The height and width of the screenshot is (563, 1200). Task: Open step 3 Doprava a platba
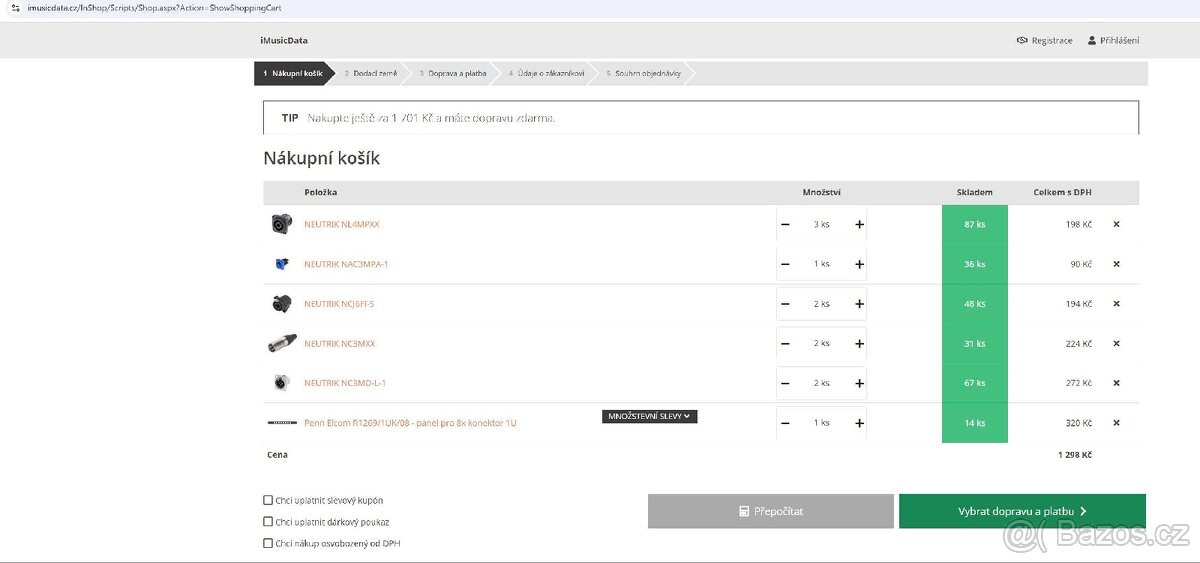(452, 74)
